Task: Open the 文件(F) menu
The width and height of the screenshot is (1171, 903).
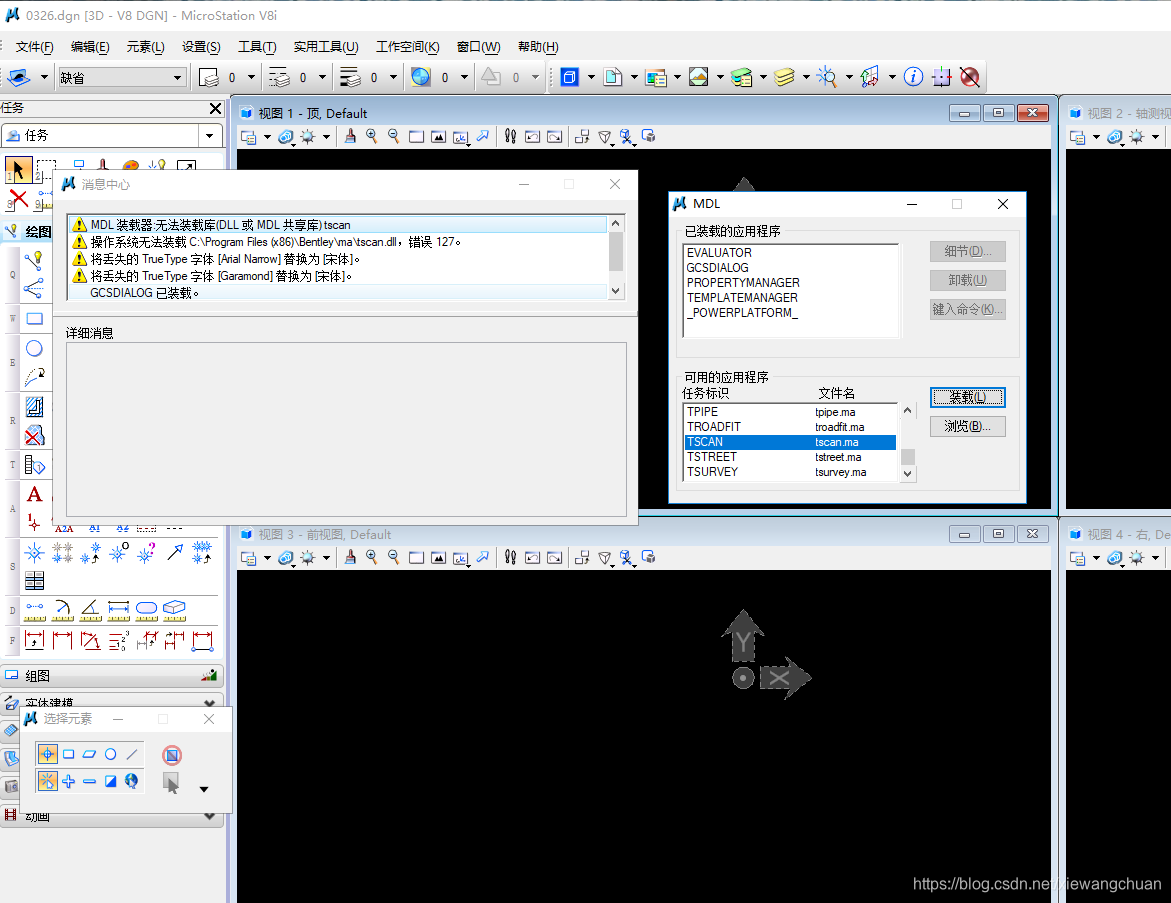Action: point(34,46)
